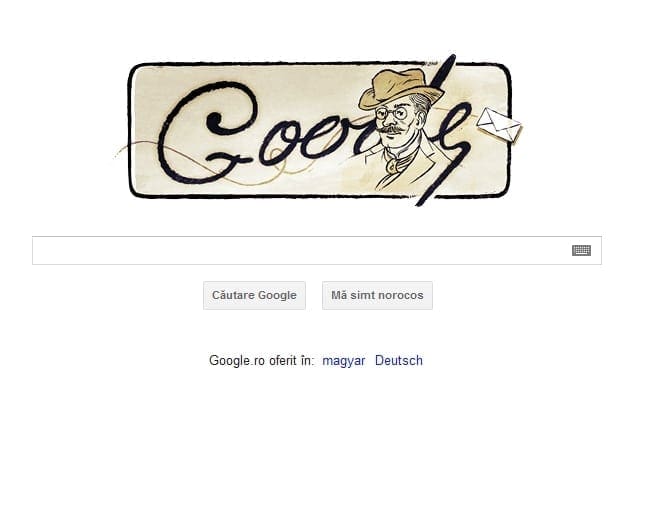647x514 pixels.
Task: Click the man's curled mustache
Action: [389, 130]
